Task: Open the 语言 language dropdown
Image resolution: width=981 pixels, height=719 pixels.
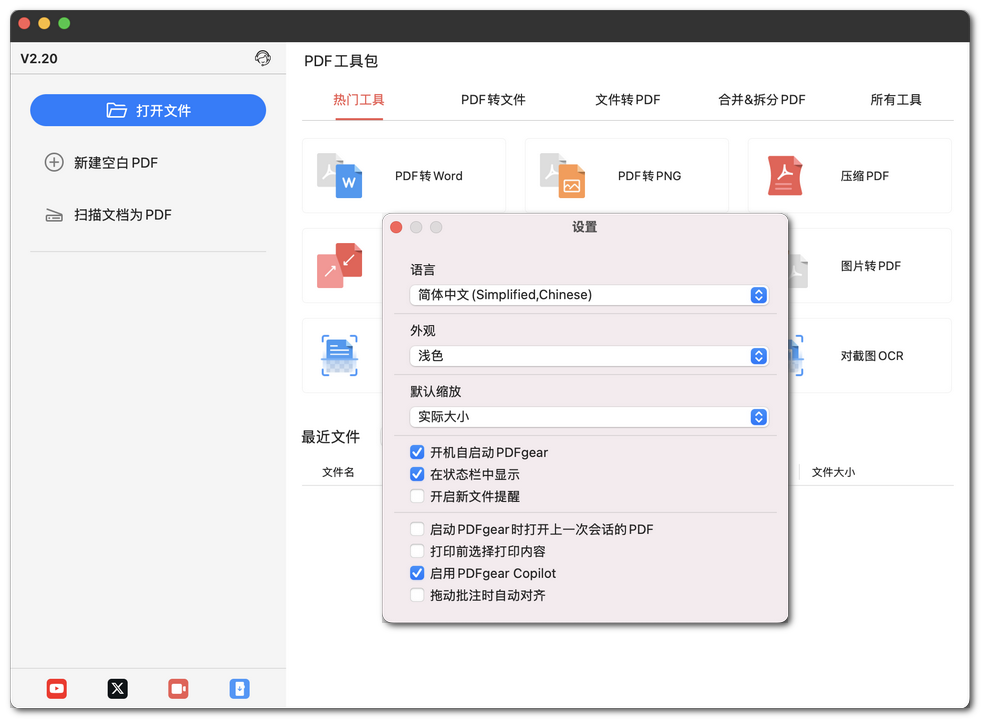Action: (x=589, y=295)
